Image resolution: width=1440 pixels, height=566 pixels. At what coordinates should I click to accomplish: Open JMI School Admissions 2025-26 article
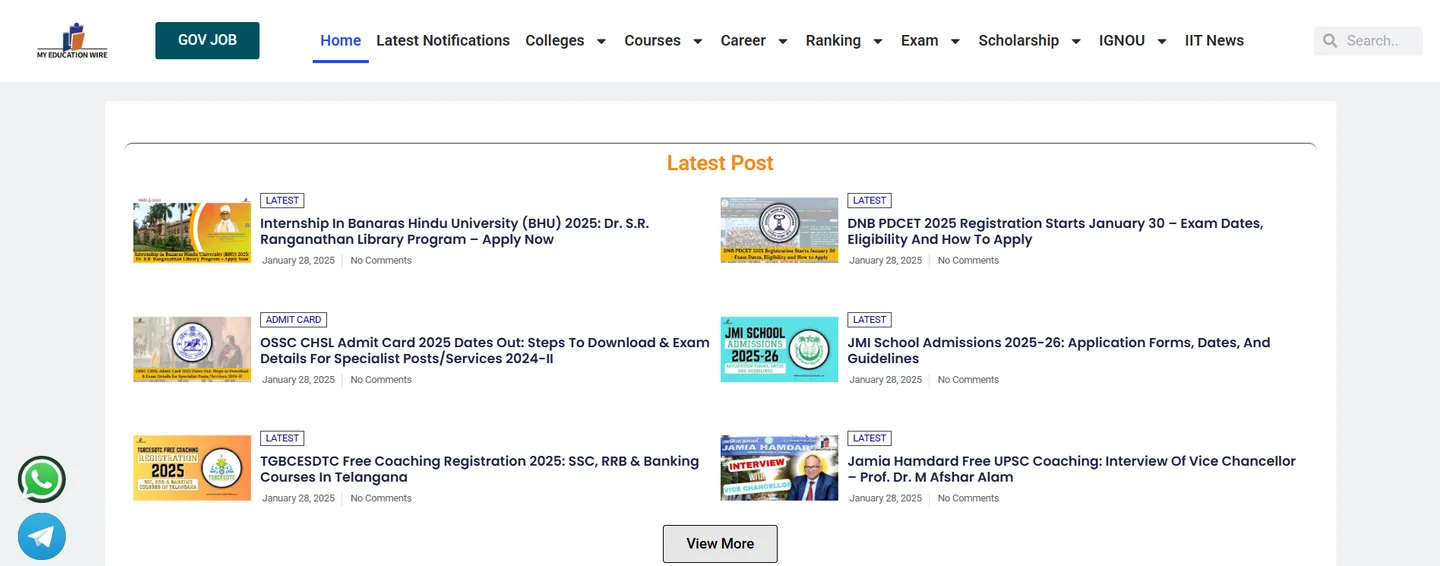pos(1059,350)
